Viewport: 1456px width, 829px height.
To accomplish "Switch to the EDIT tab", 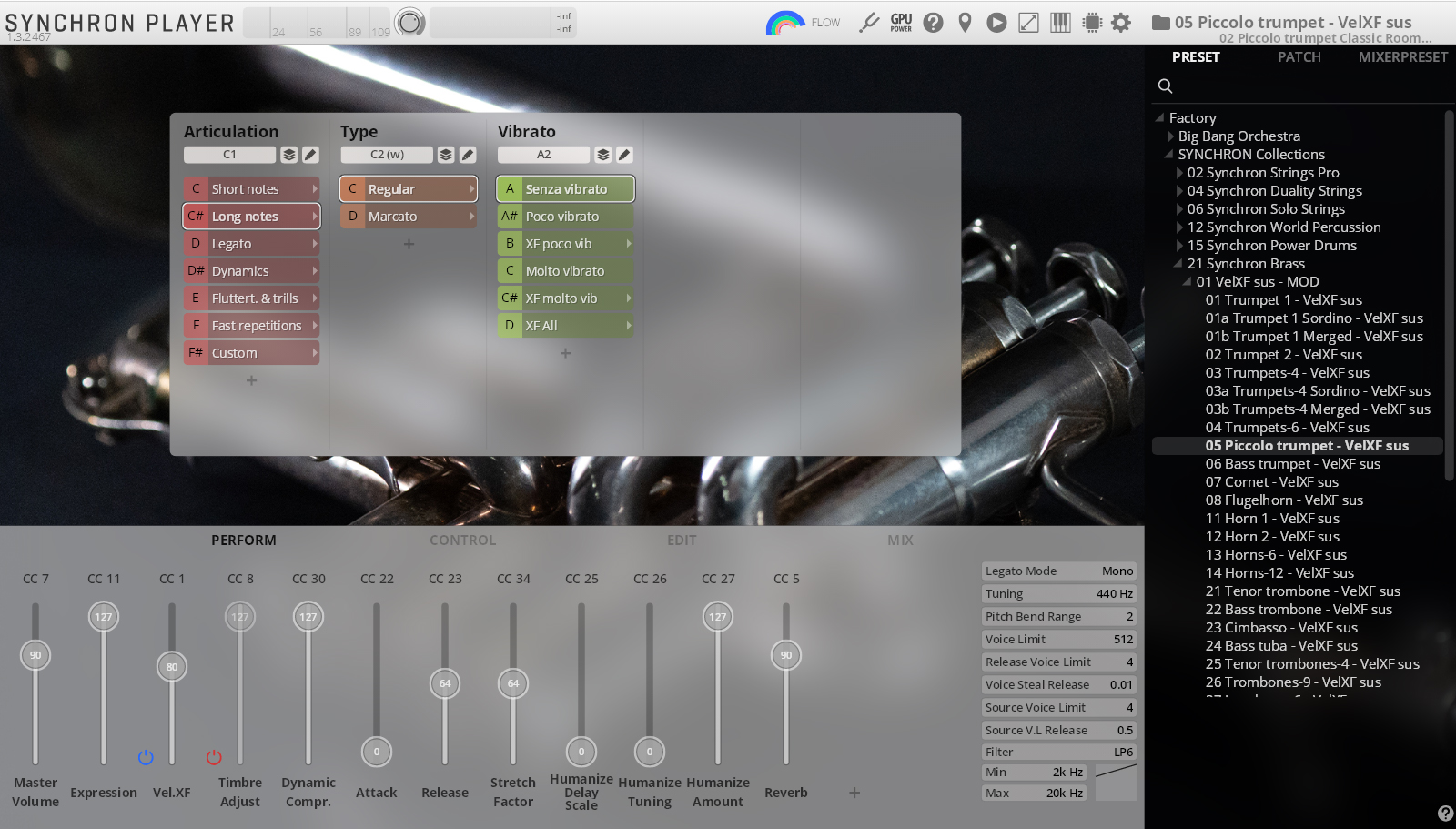I will click(x=682, y=541).
